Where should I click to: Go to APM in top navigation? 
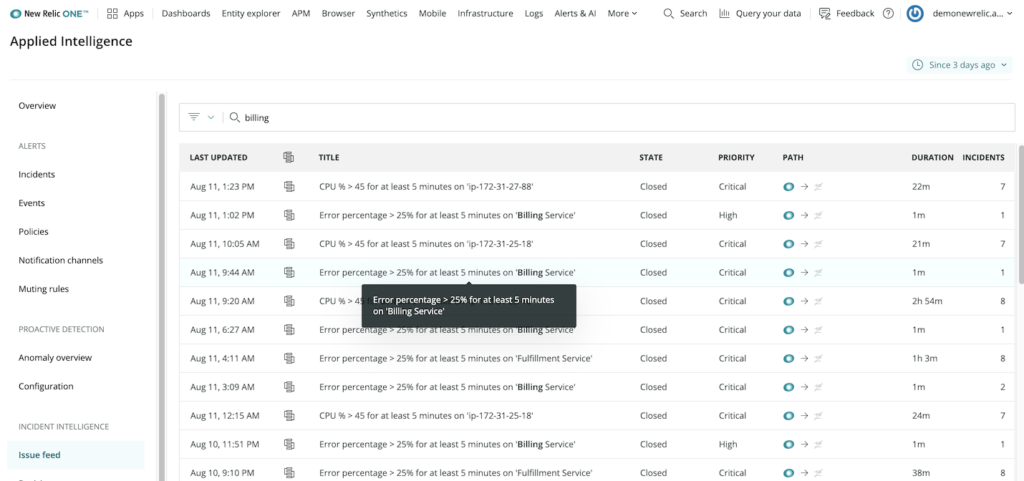[301, 13]
